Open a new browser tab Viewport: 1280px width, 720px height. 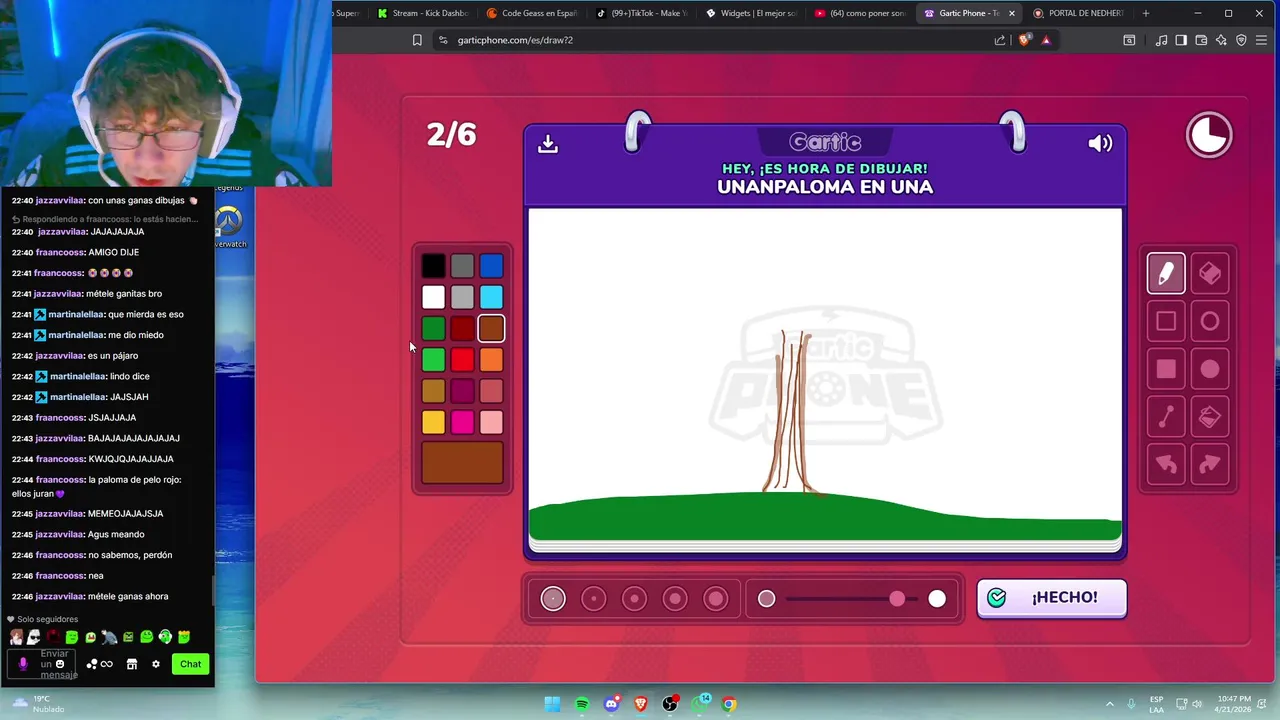[1146, 13]
